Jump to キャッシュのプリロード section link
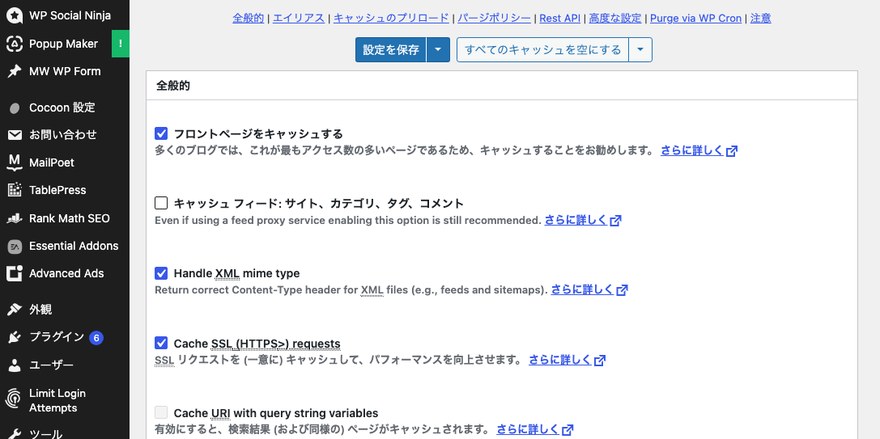 pos(391,18)
